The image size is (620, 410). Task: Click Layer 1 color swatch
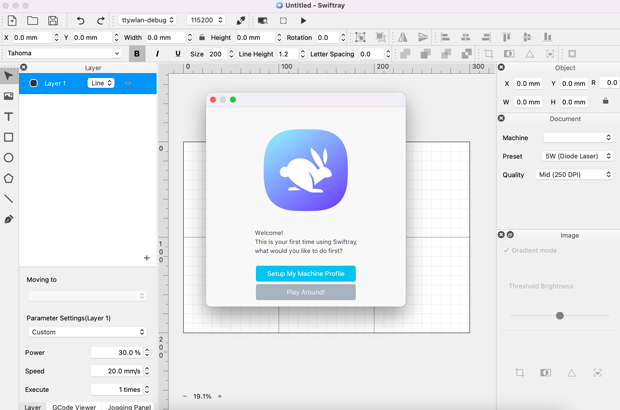[34, 83]
